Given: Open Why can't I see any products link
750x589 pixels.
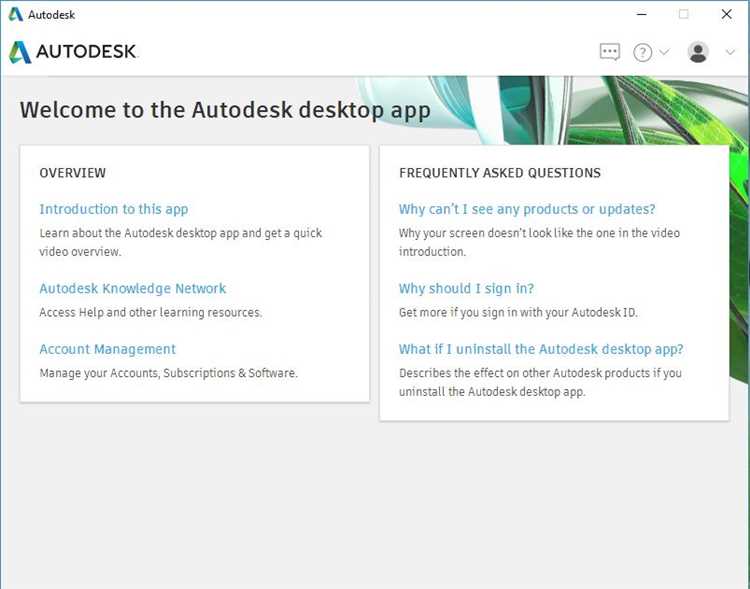Looking at the screenshot, I should pos(527,209).
